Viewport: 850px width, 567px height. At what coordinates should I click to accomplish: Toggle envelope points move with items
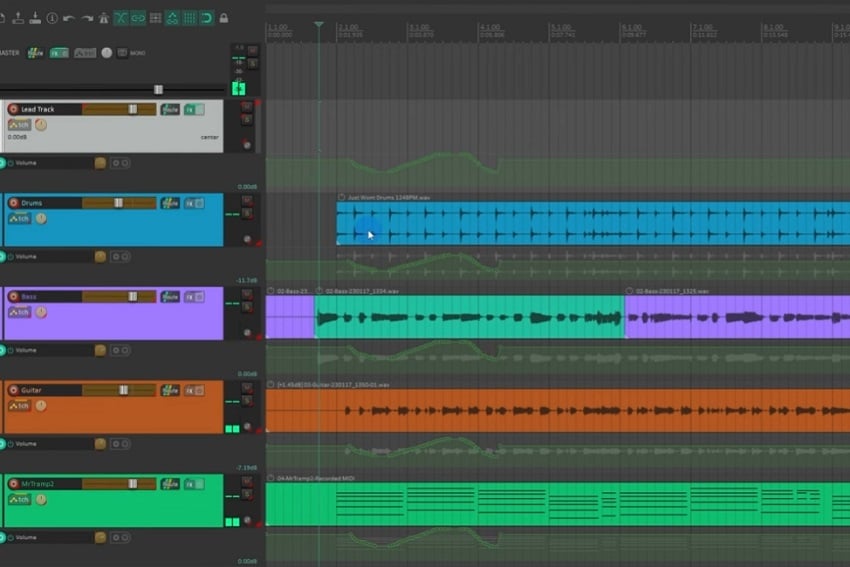[x=172, y=18]
